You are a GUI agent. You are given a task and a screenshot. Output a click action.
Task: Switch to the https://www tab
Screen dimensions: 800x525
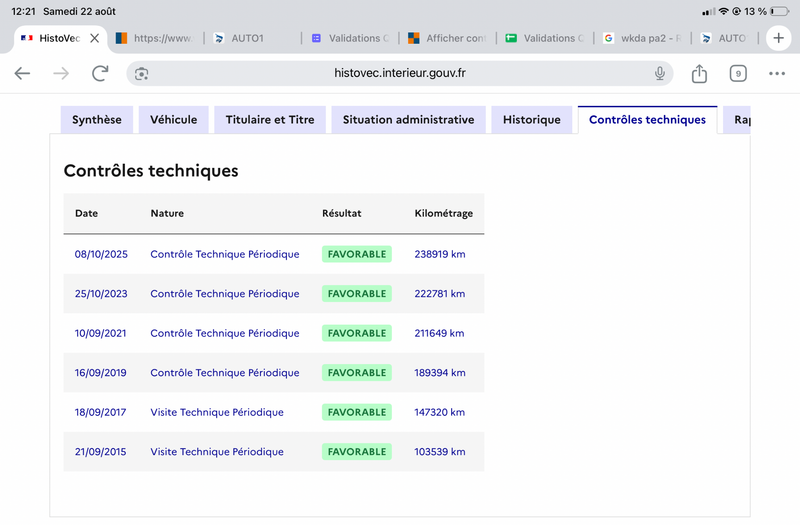[x=156, y=38]
